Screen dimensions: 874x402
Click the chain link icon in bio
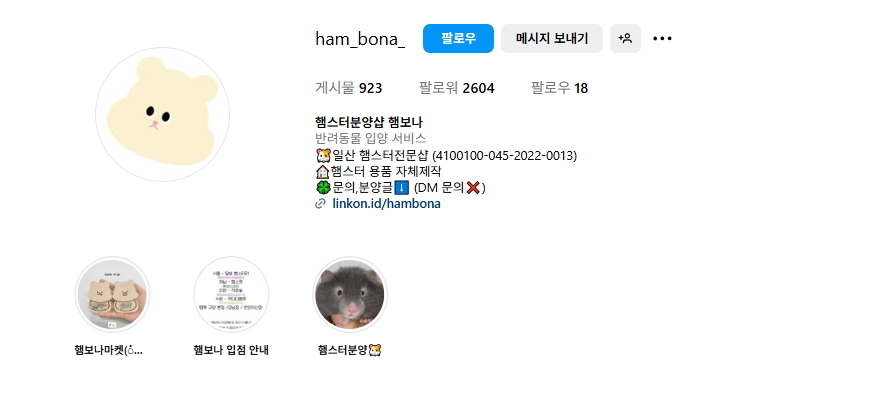pyautogui.click(x=321, y=204)
